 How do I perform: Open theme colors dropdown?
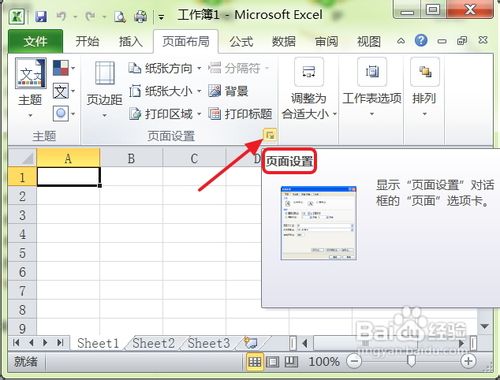coord(64,68)
